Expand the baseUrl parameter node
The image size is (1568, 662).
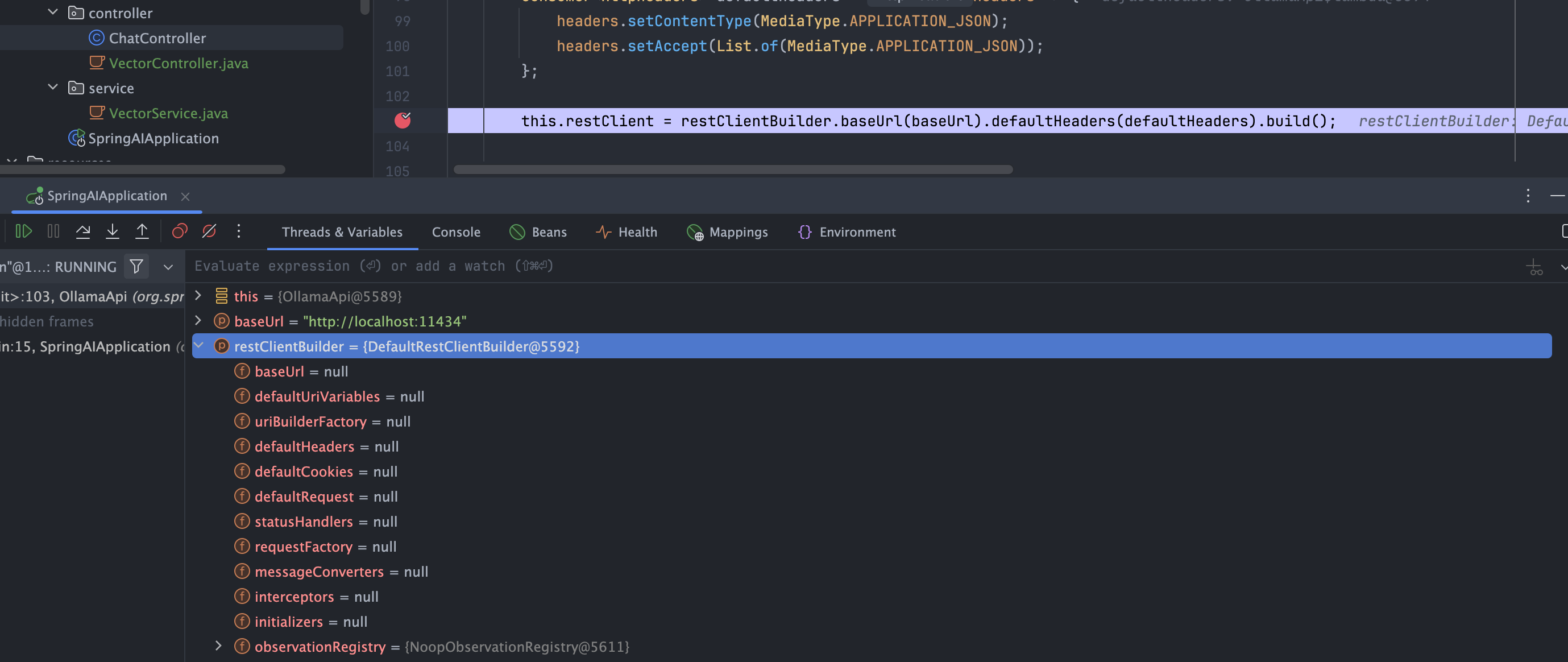tap(198, 320)
